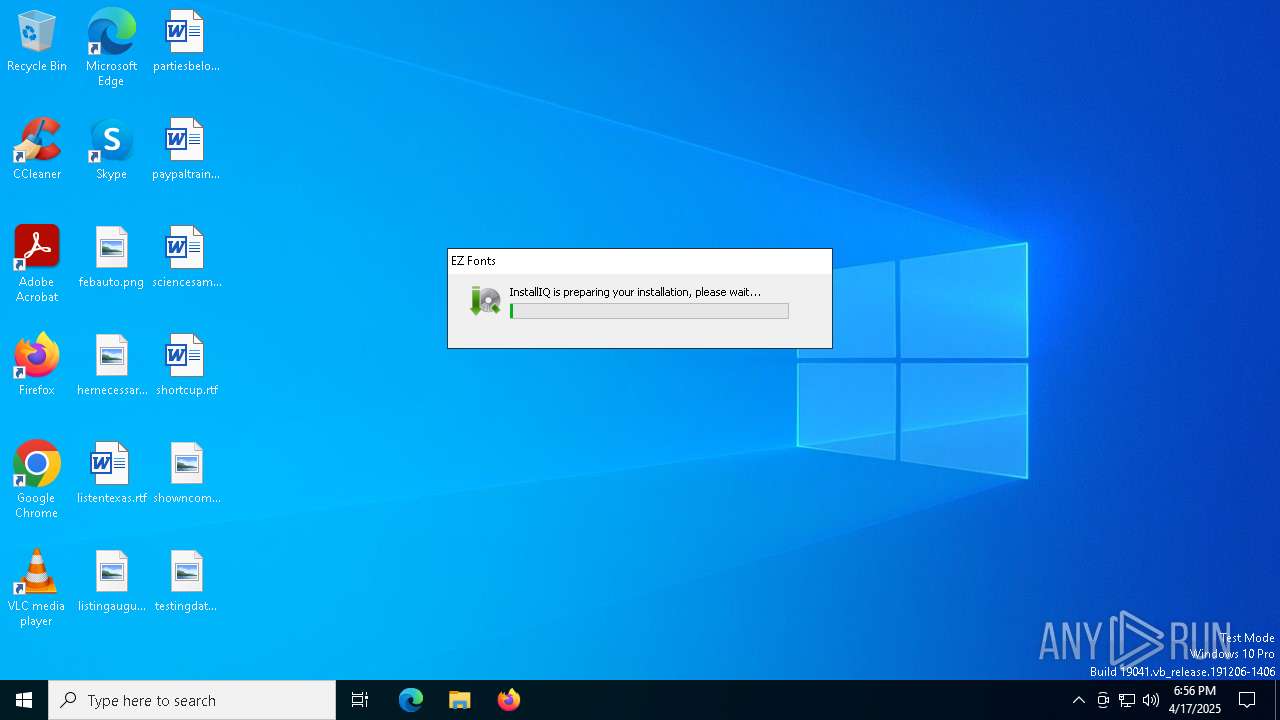This screenshot has height=720, width=1280.
Task: Select the Firefox desktop shortcut
Action: [37, 365]
